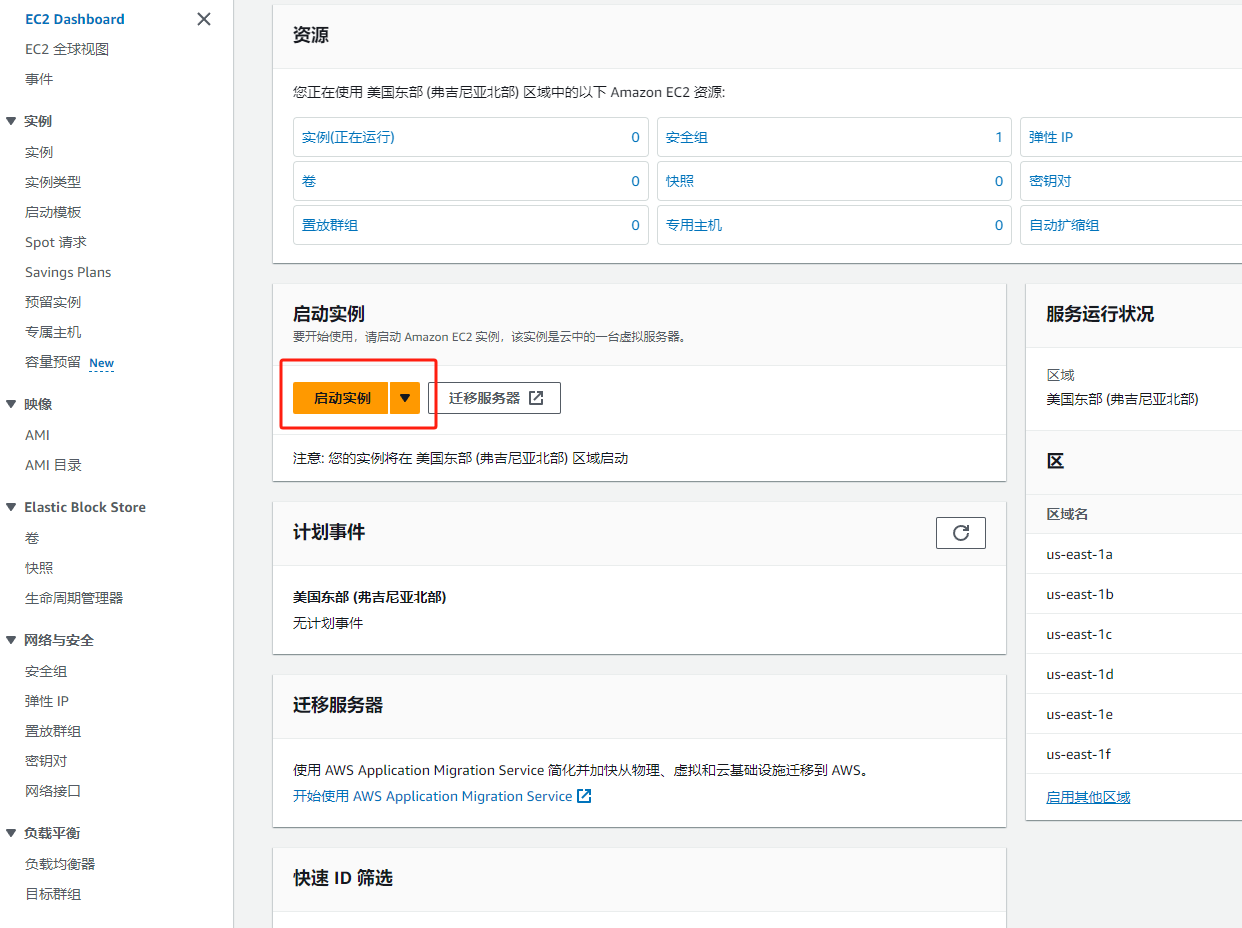
Task: Open 容量预留 in sidebar
Action: (x=53, y=362)
